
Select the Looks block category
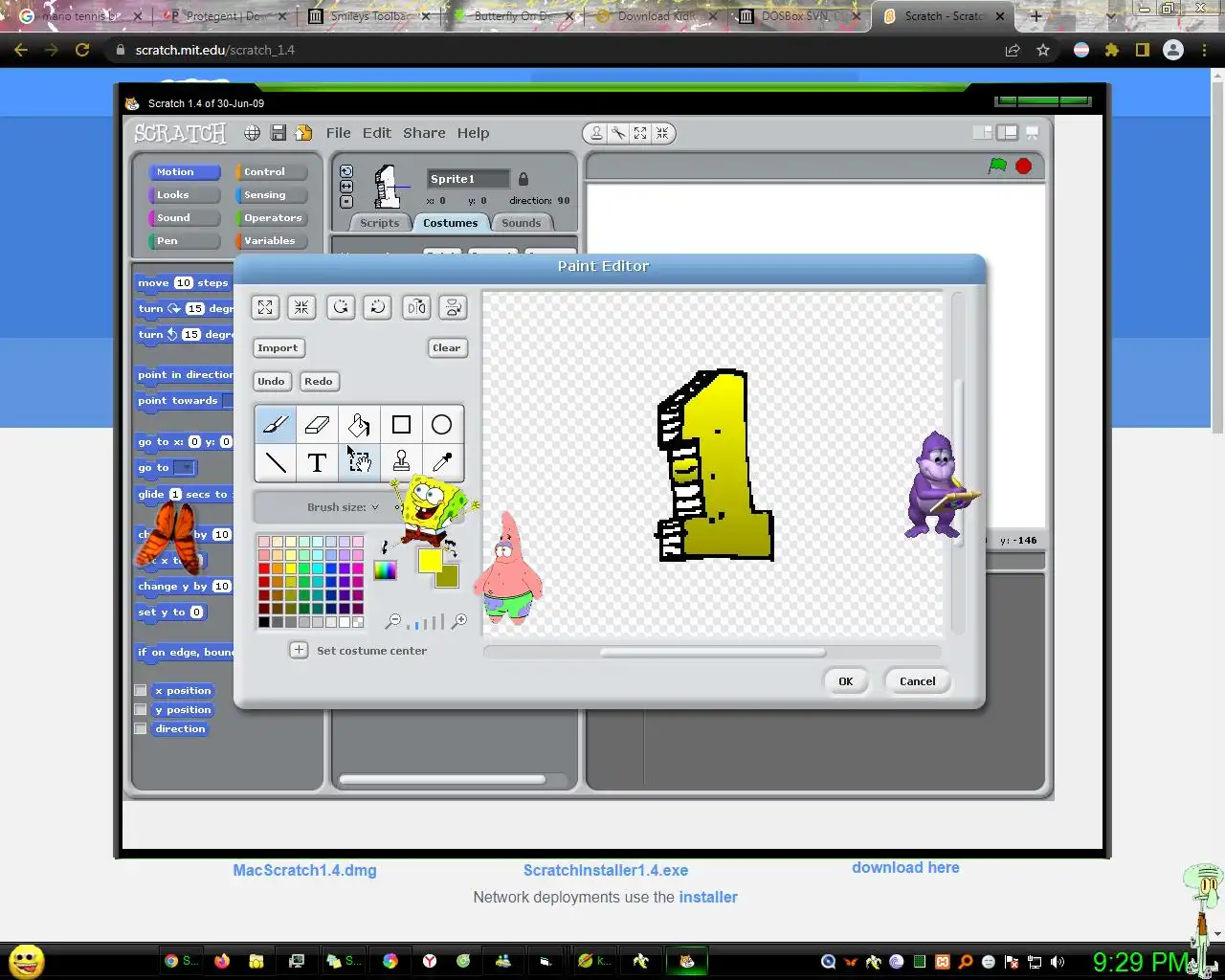click(184, 194)
